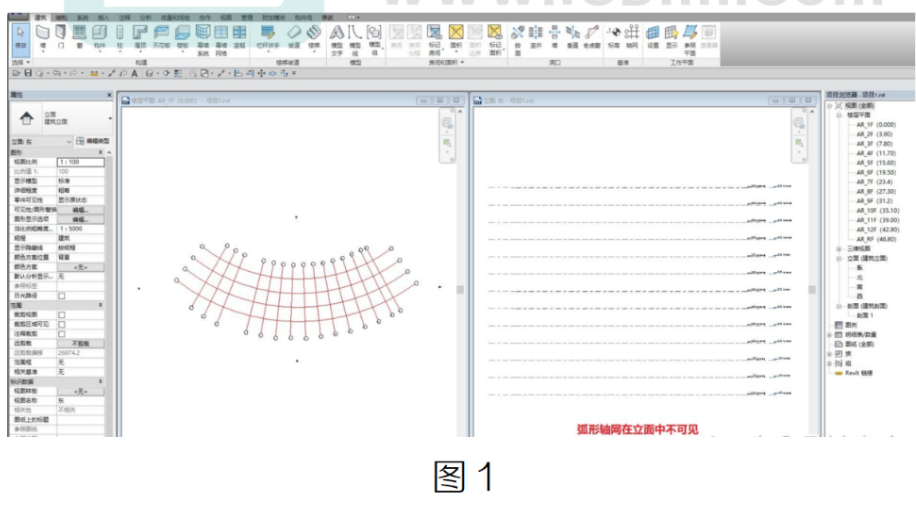Image resolution: width=916 pixels, height=511 pixels.
Task: Pick the Window (窗) tool
Action: click(x=79, y=36)
